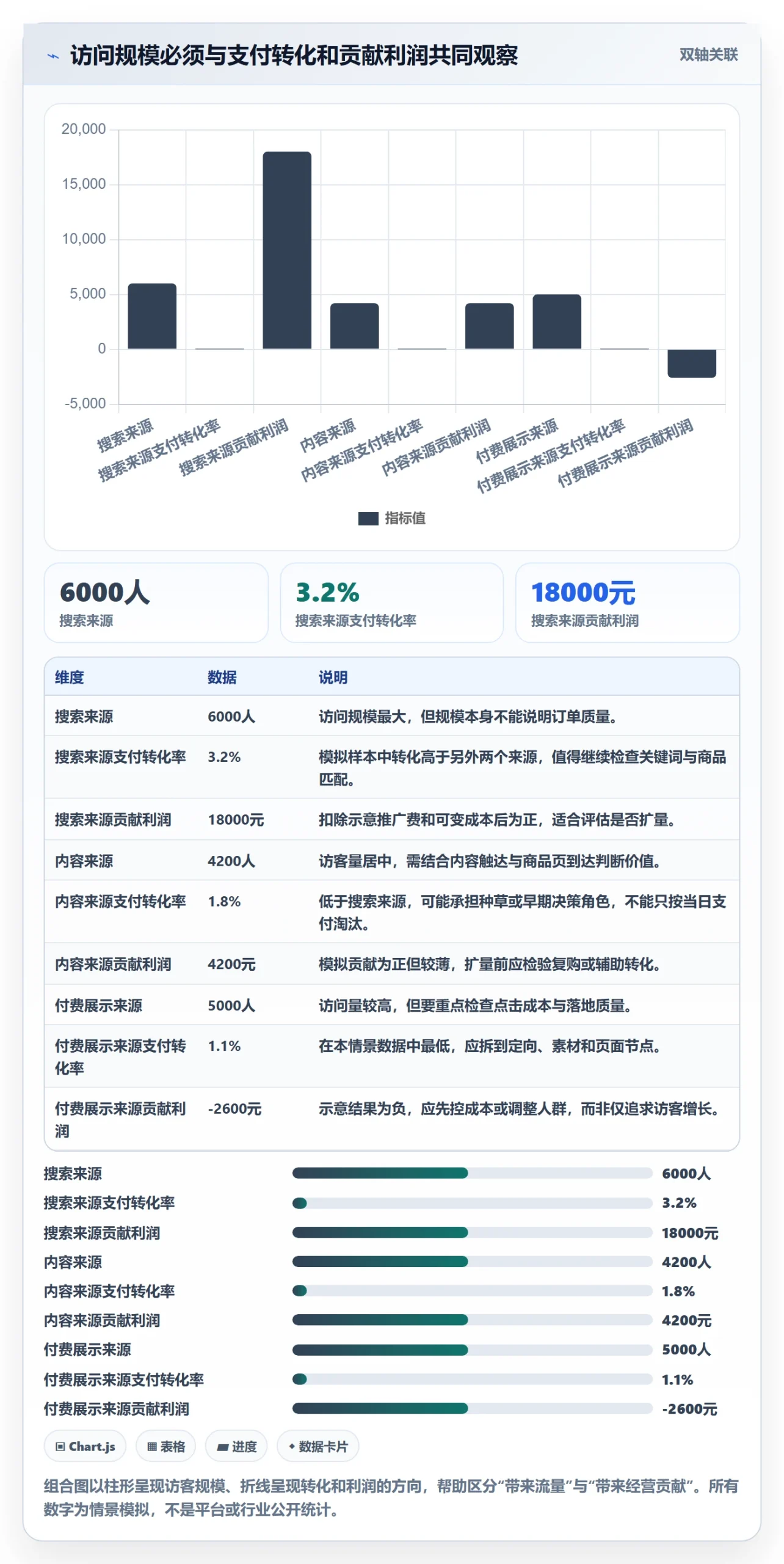Click table cell 18000元
This screenshot has height=1564, width=784.
[x=236, y=819]
